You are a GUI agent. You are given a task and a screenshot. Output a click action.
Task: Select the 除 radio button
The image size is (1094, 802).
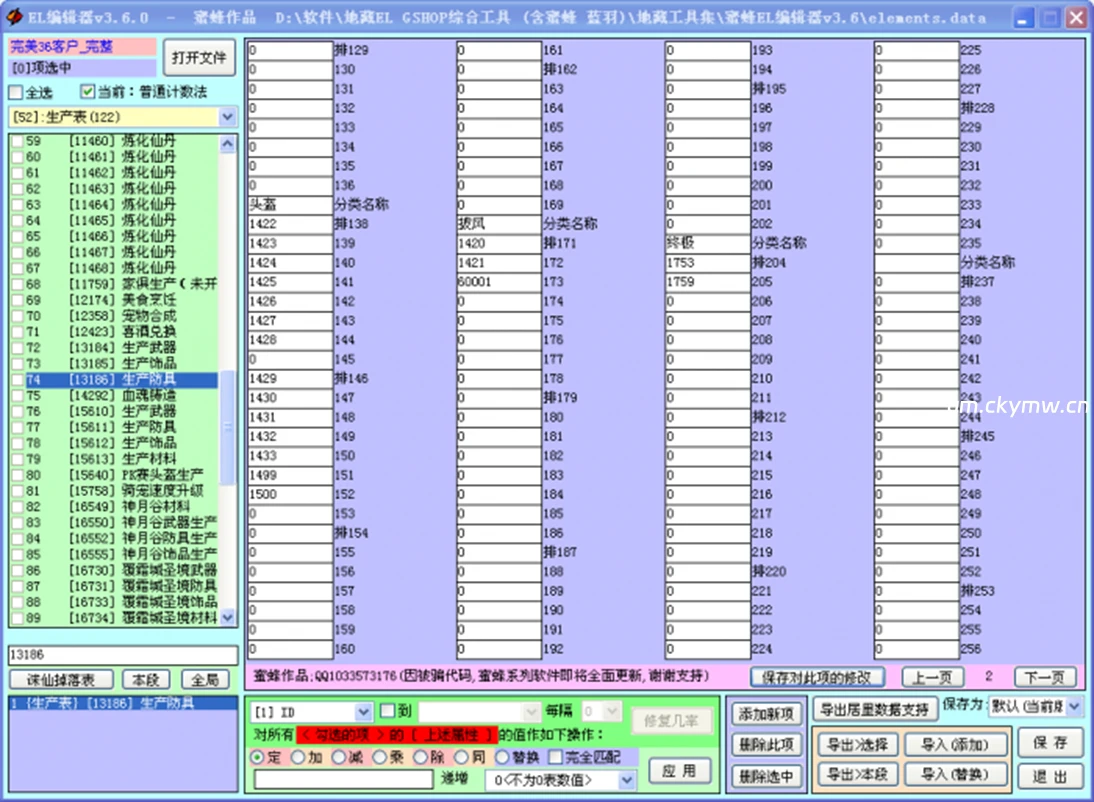click(x=421, y=757)
